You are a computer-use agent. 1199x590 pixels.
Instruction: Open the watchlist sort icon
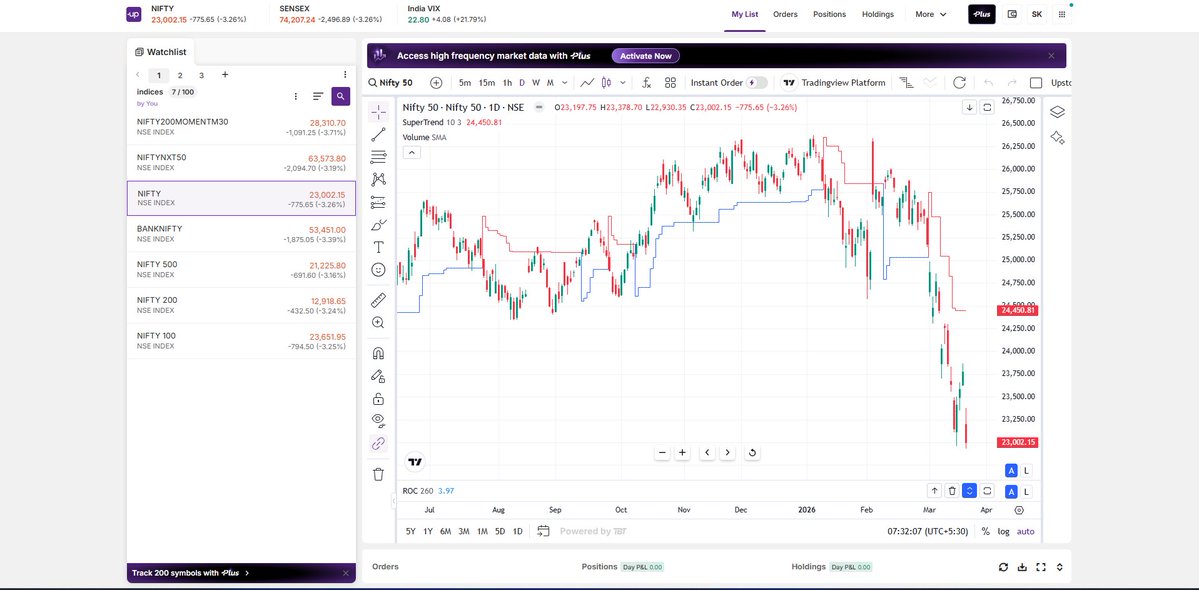(x=318, y=96)
